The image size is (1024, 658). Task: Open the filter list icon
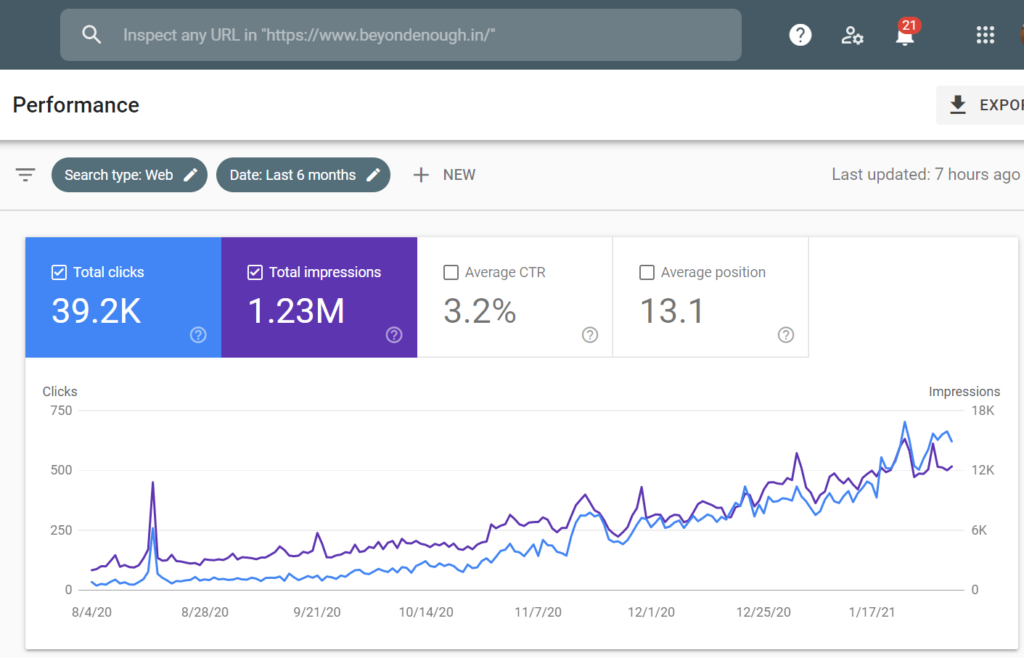pyautogui.click(x=25, y=175)
